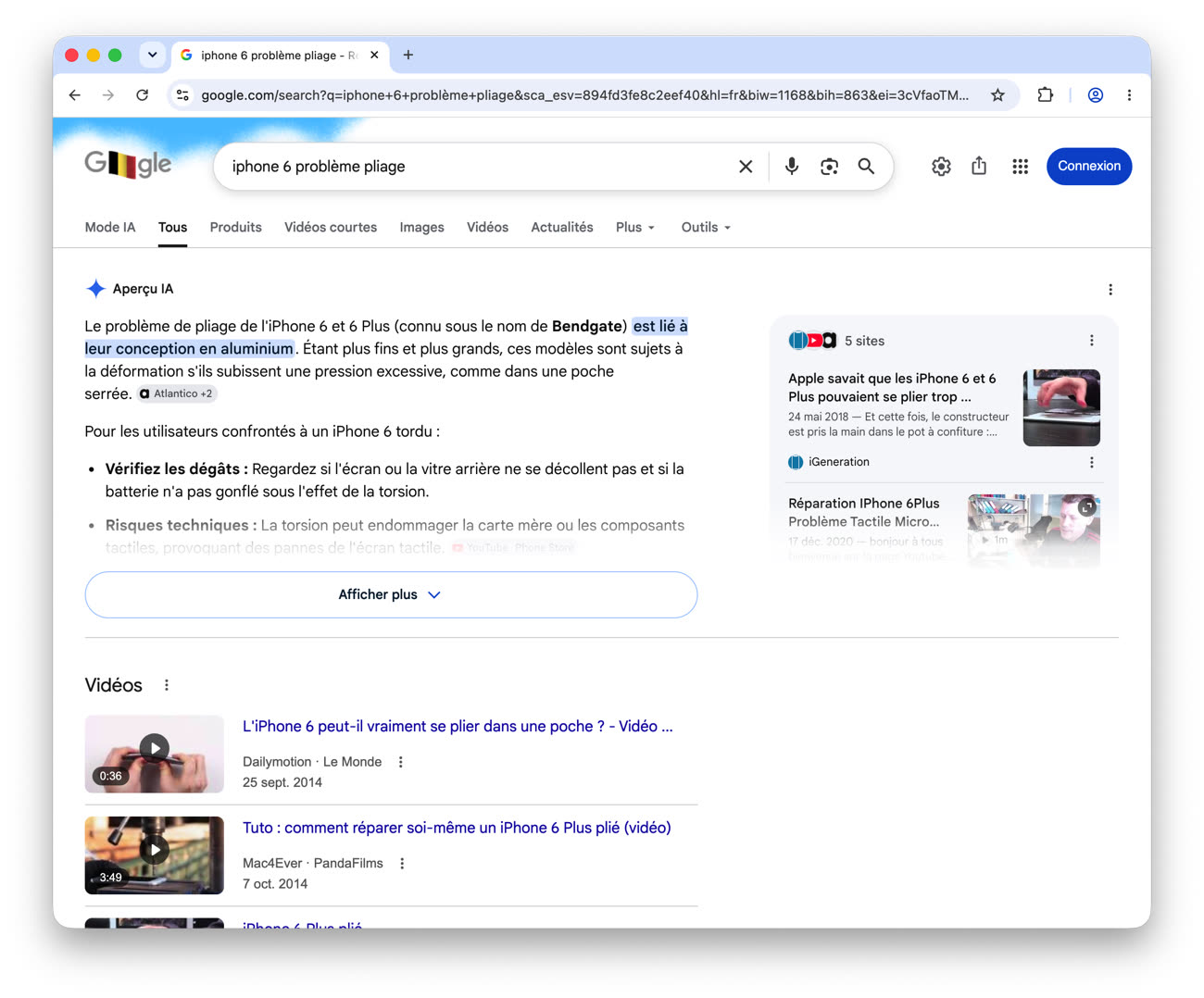This screenshot has height=998, width=1204.
Task: Open Google quick settings gear
Action: tap(941, 167)
